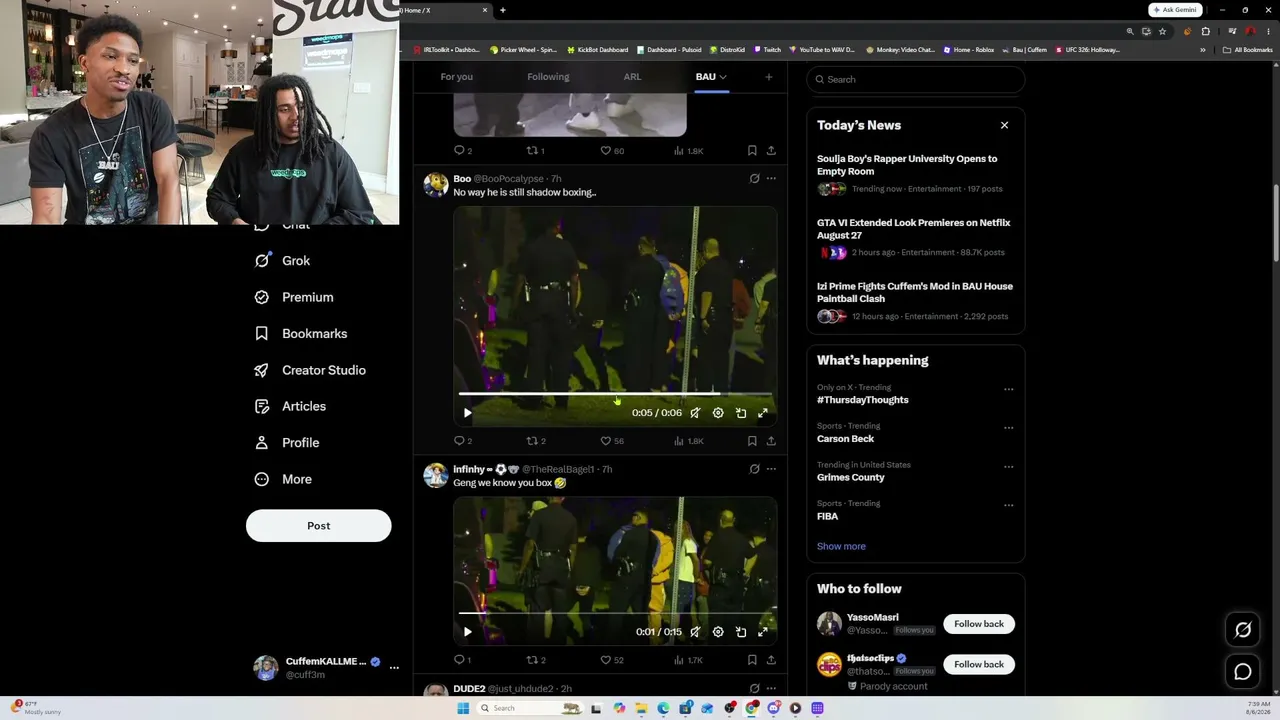
Task: Bookmark infinhy's post
Action: click(x=752, y=660)
